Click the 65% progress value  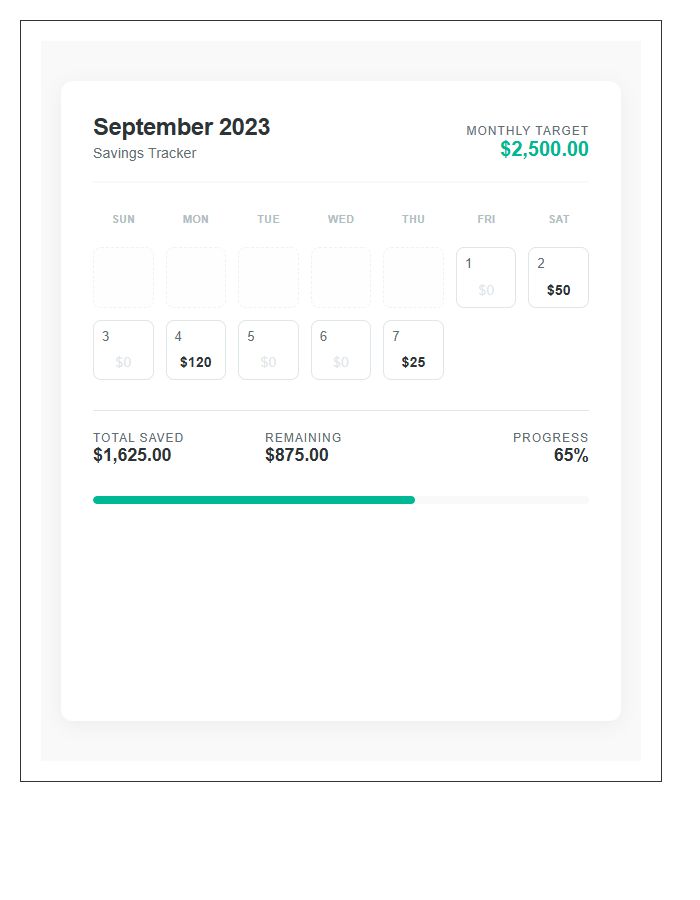(571, 455)
